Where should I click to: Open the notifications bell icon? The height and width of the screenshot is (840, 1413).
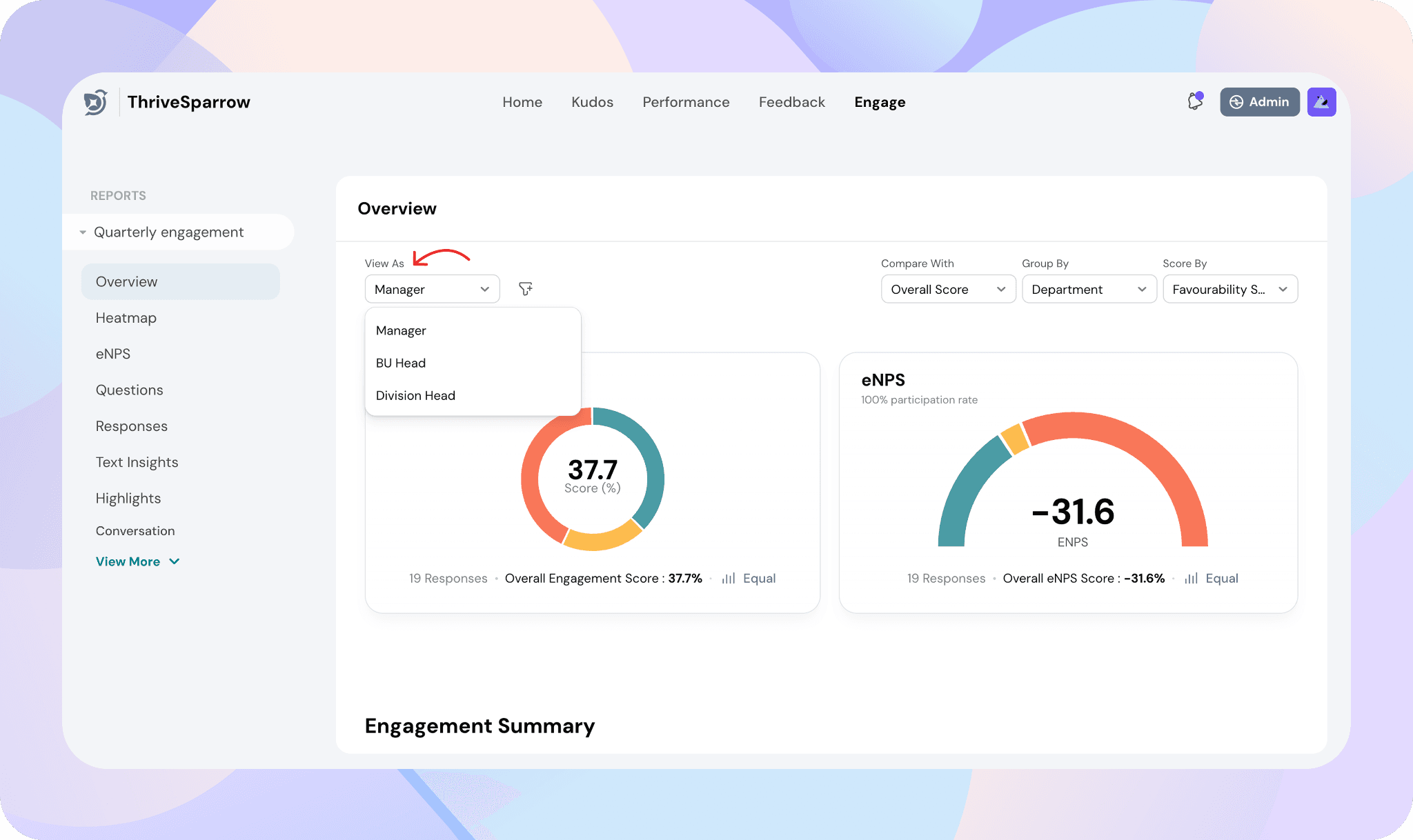[1195, 101]
